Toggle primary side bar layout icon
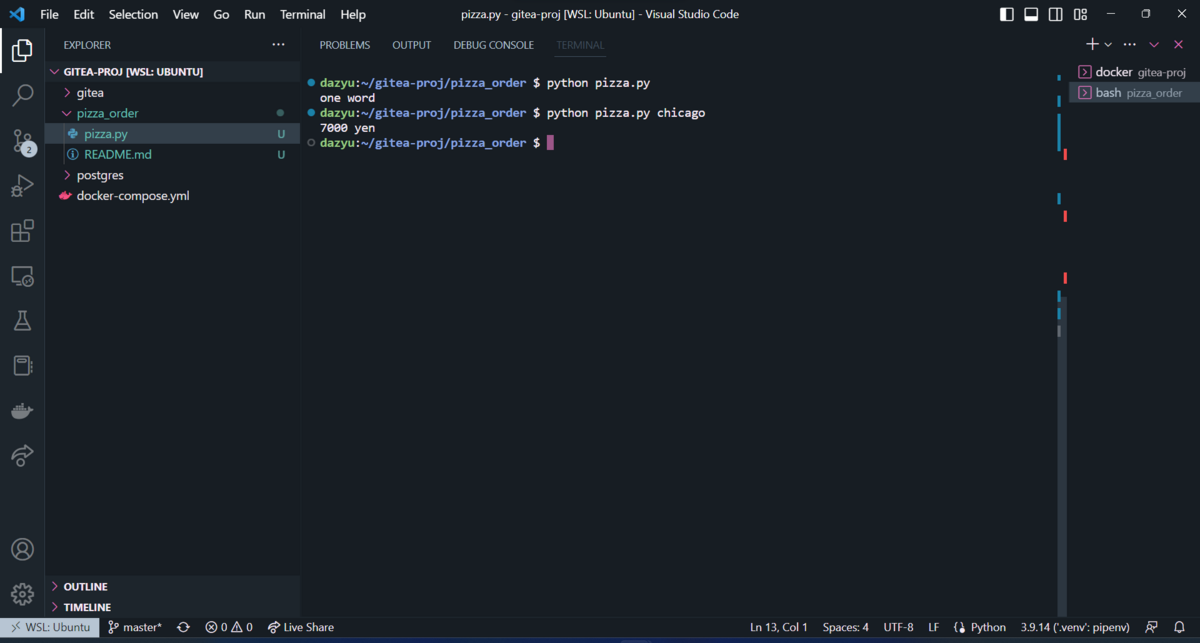1200x643 pixels. click(1006, 15)
